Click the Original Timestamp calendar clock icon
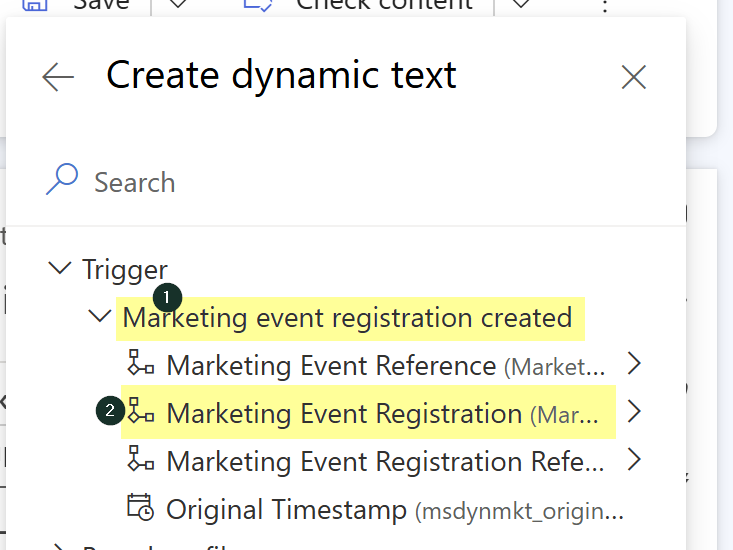733x550 pixels. (141, 508)
